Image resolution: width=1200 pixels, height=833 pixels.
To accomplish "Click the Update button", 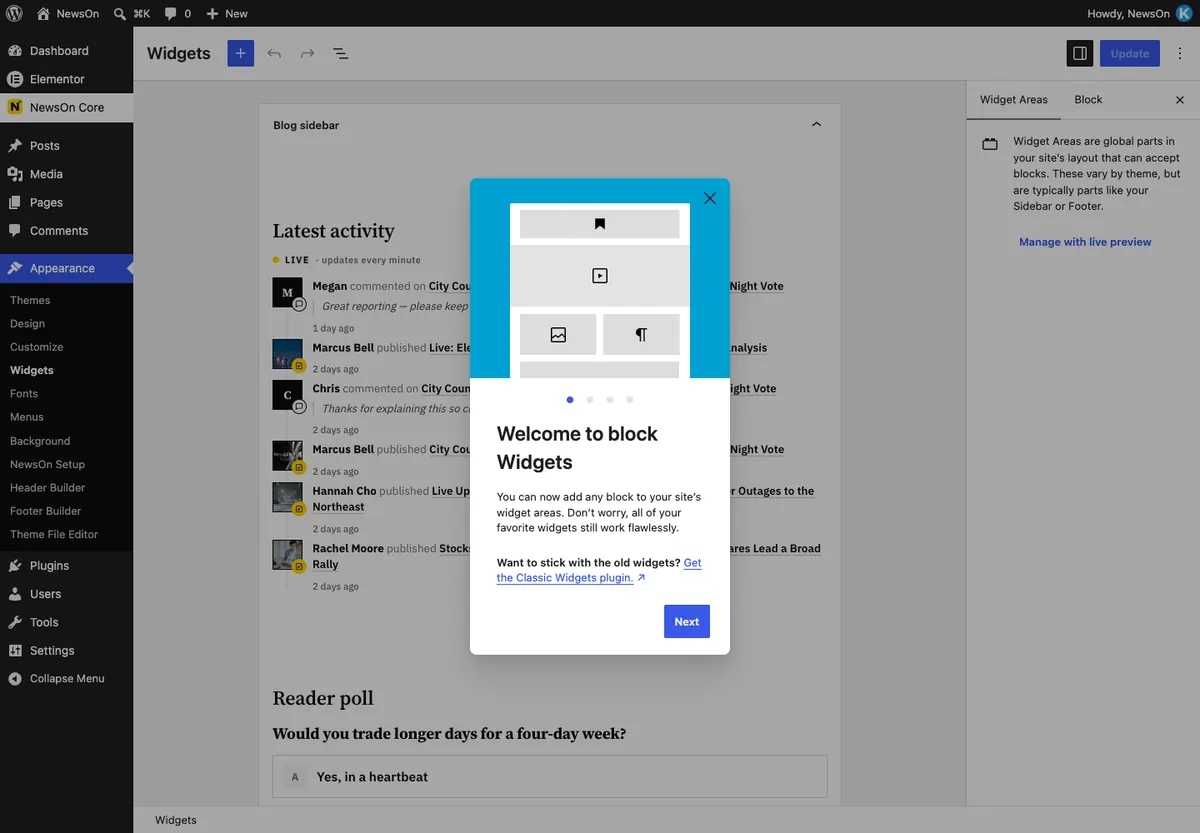I will (1129, 53).
